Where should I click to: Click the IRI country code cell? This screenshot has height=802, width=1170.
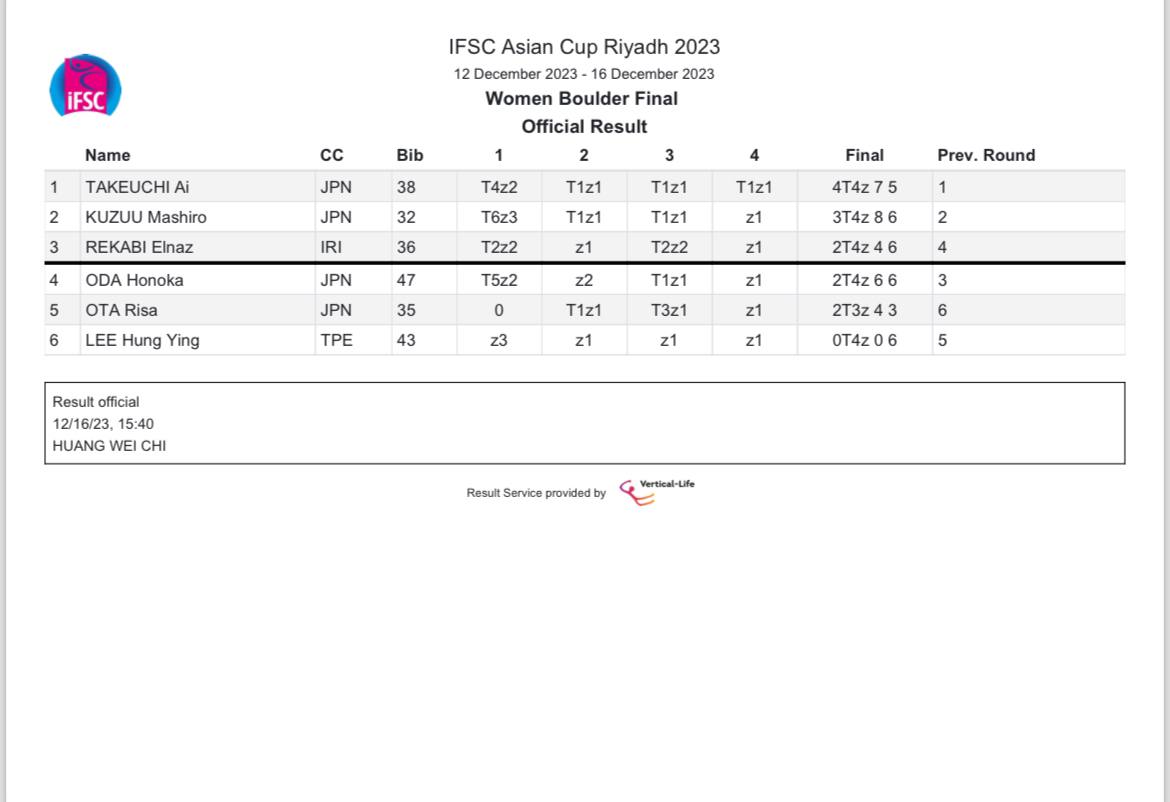point(331,247)
